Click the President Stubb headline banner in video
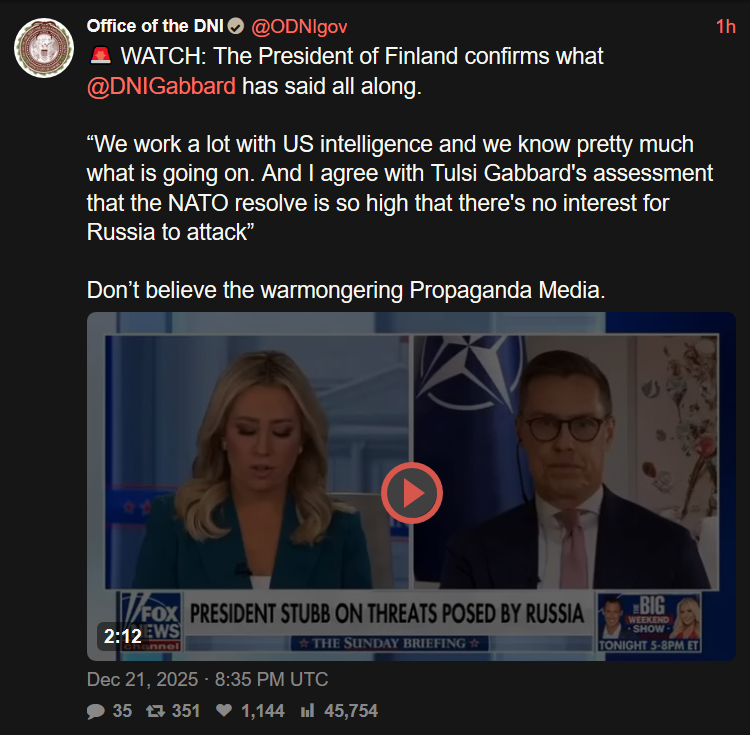750x735 pixels. (387, 614)
